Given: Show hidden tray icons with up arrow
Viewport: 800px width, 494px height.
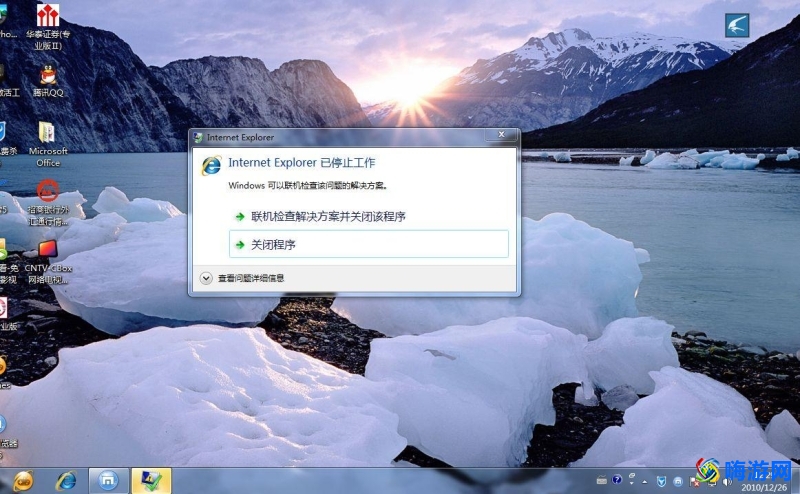Looking at the screenshot, I should [645, 481].
